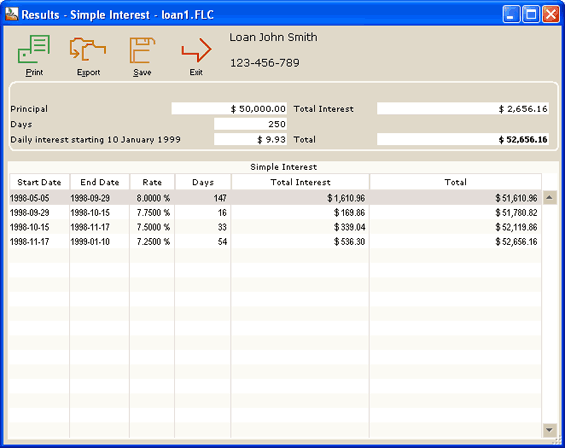Click the Days column header
The image size is (565, 448).
point(203,182)
